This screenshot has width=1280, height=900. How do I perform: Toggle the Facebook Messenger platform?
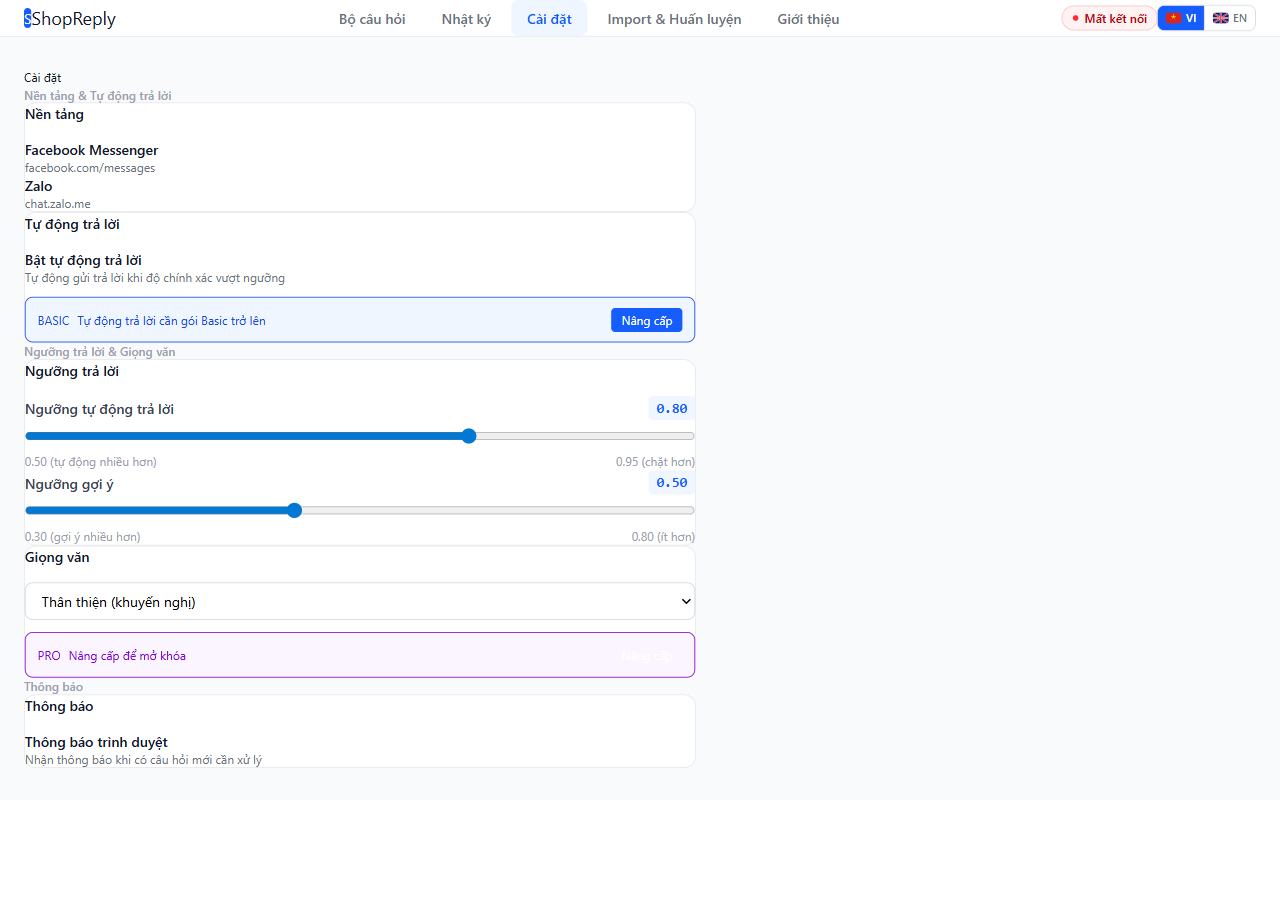[660, 158]
